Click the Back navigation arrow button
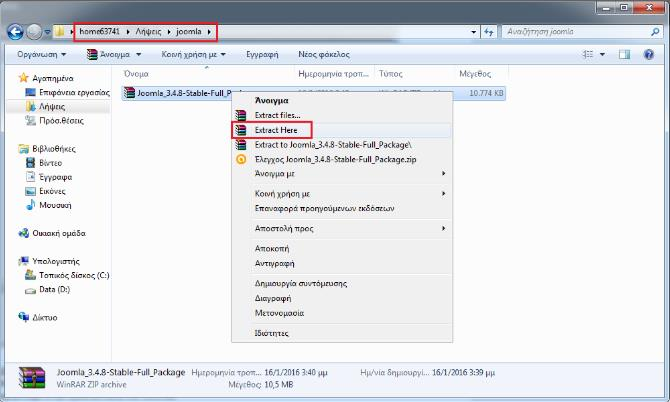The width and height of the screenshot is (670, 402). 15,32
